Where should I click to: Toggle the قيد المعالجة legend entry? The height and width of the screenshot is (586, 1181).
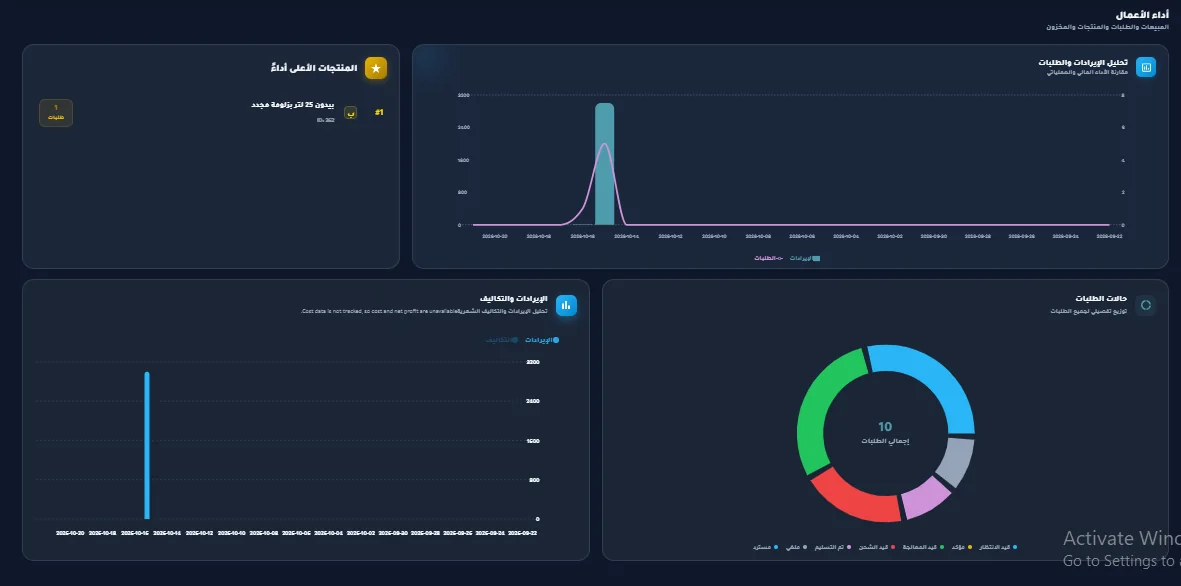[923, 547]
